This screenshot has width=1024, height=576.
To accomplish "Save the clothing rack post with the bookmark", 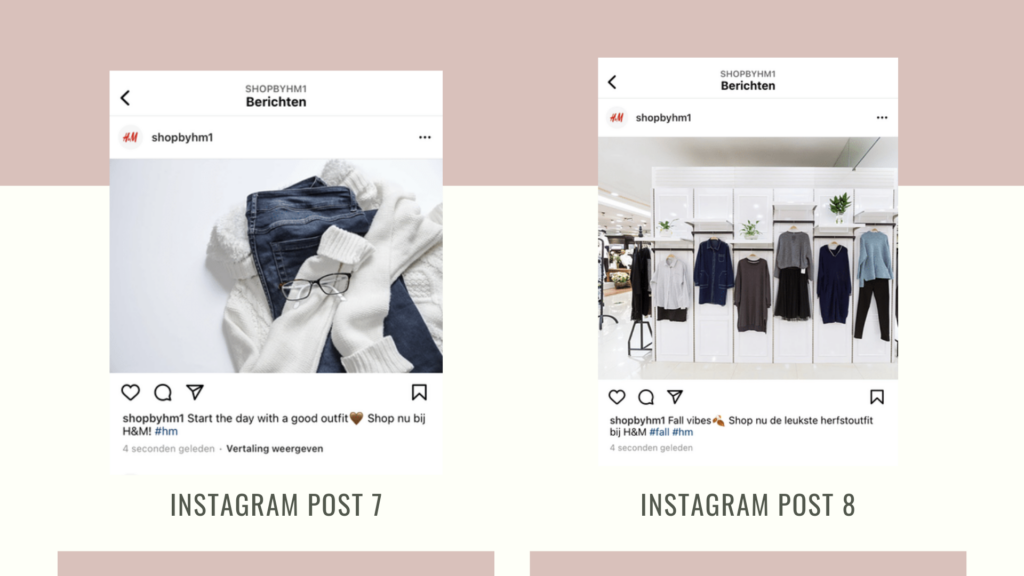I will [877, 396].
